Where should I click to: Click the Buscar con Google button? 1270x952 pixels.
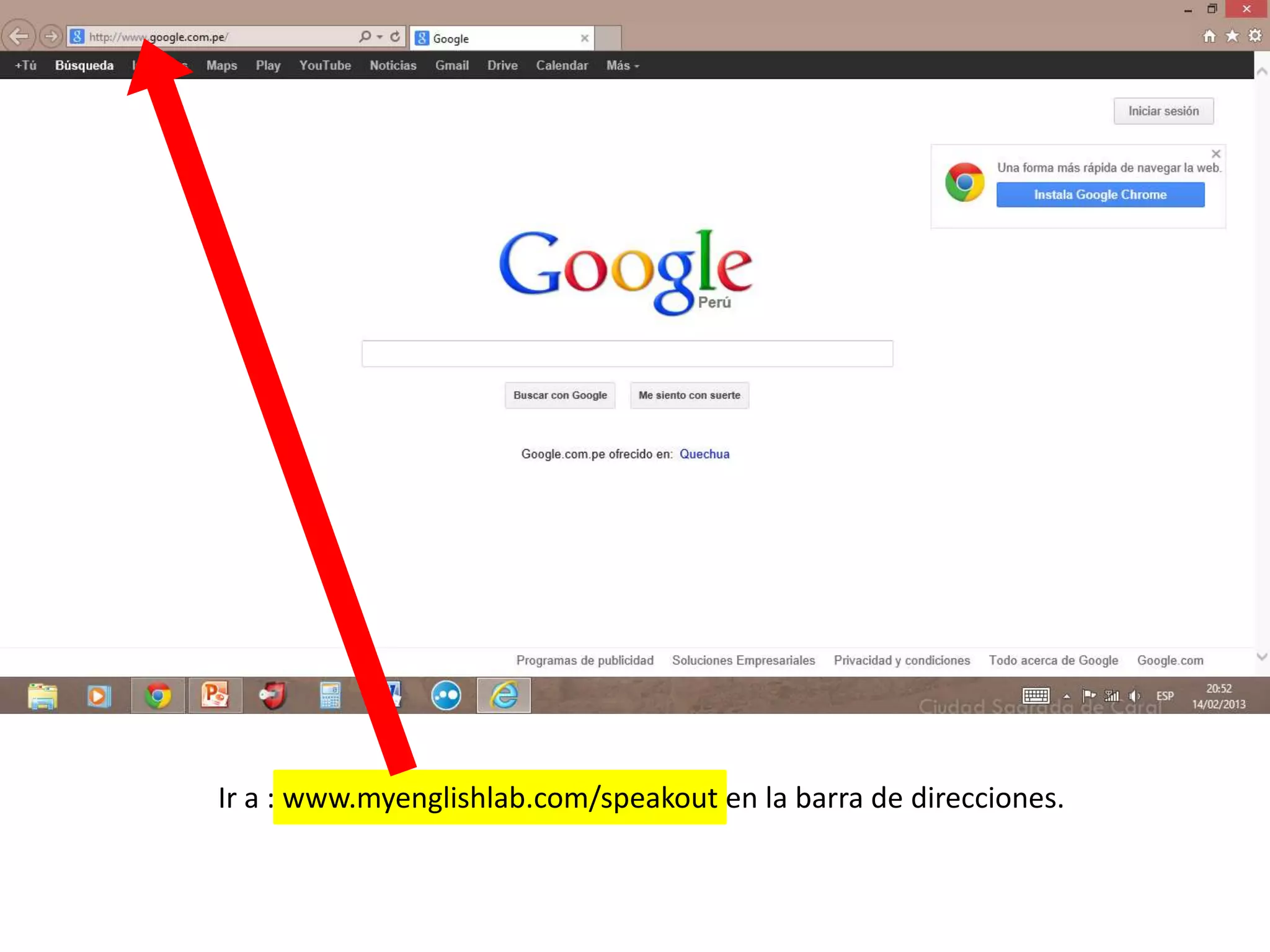(x=560, y=395)
